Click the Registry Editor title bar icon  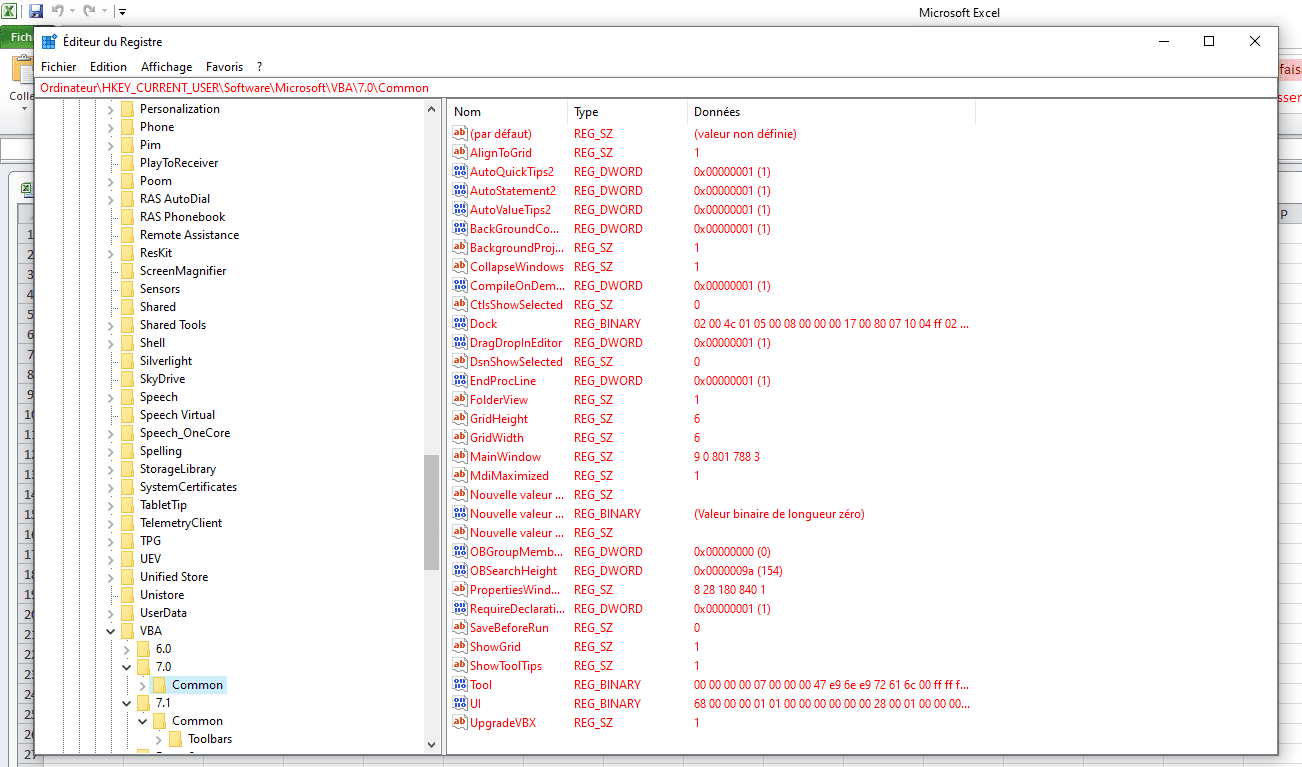(x=48, y=42)
